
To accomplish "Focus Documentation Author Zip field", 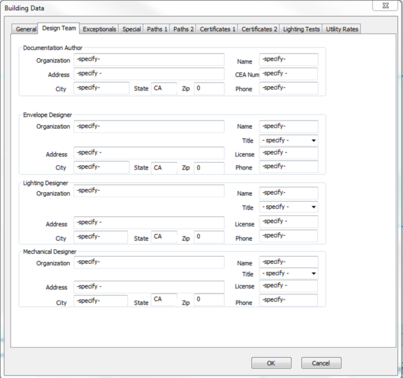I will pyautogui.click(x=209, y=88).
